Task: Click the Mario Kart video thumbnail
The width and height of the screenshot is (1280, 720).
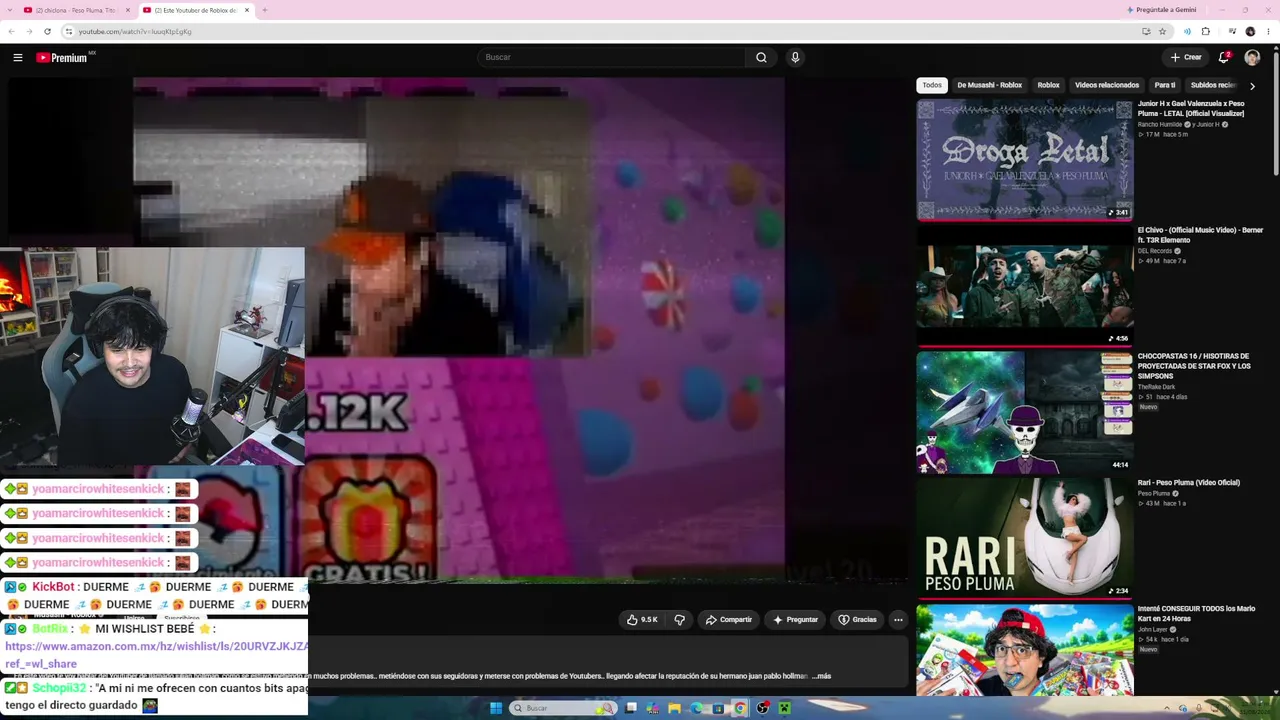Action: pos(1025,650)
